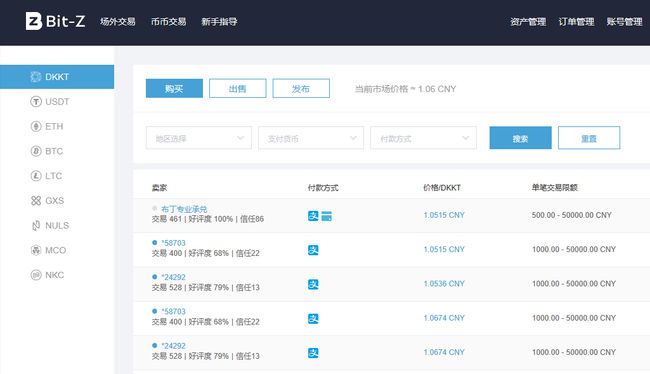This screenshot has width=650, height=374.
Task: Click Alipay icon in 布丁专业承兑 row
Action: click(x=313, y=216)
